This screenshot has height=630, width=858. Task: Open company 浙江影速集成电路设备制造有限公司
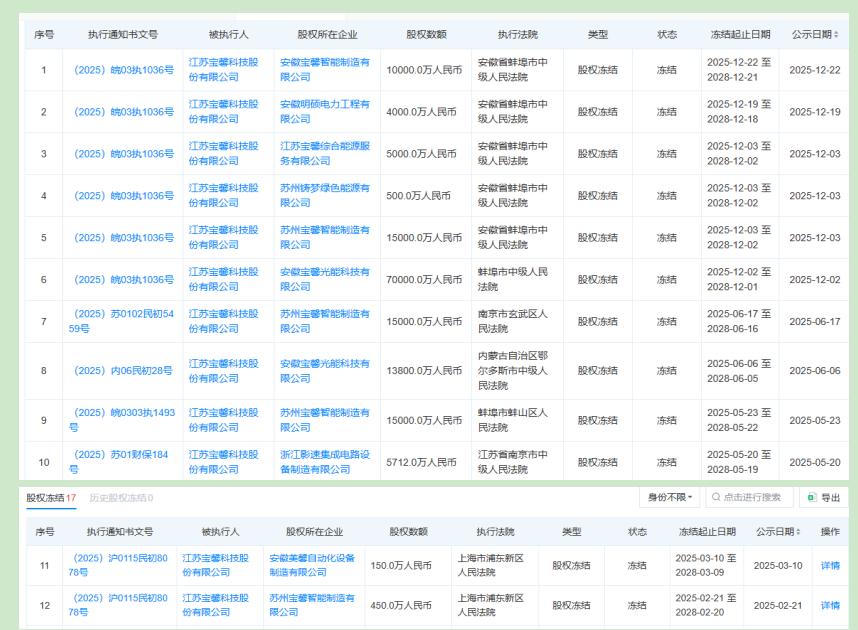coord(325,461)
